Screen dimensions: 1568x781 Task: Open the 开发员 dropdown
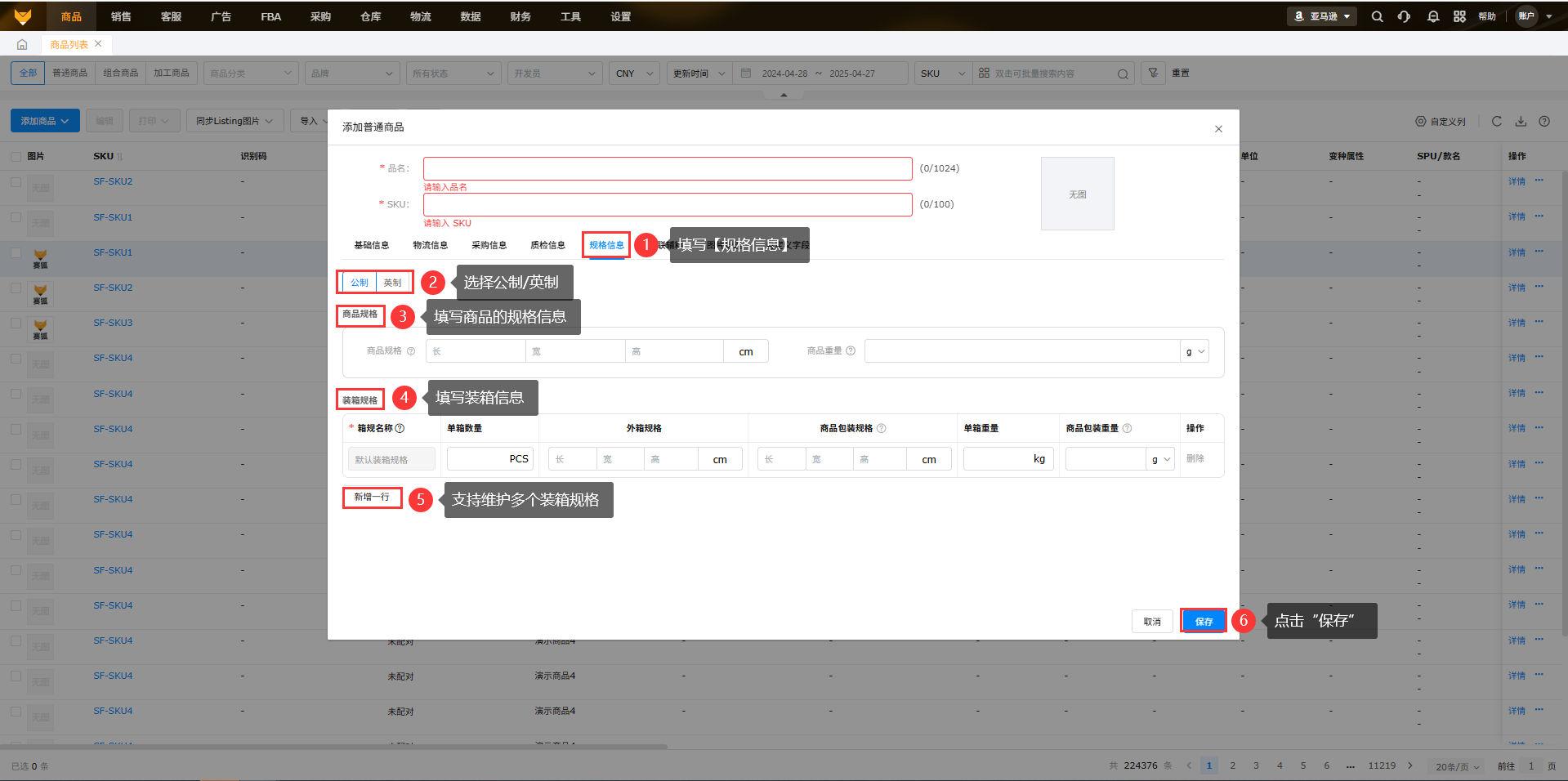click(554, 74)
